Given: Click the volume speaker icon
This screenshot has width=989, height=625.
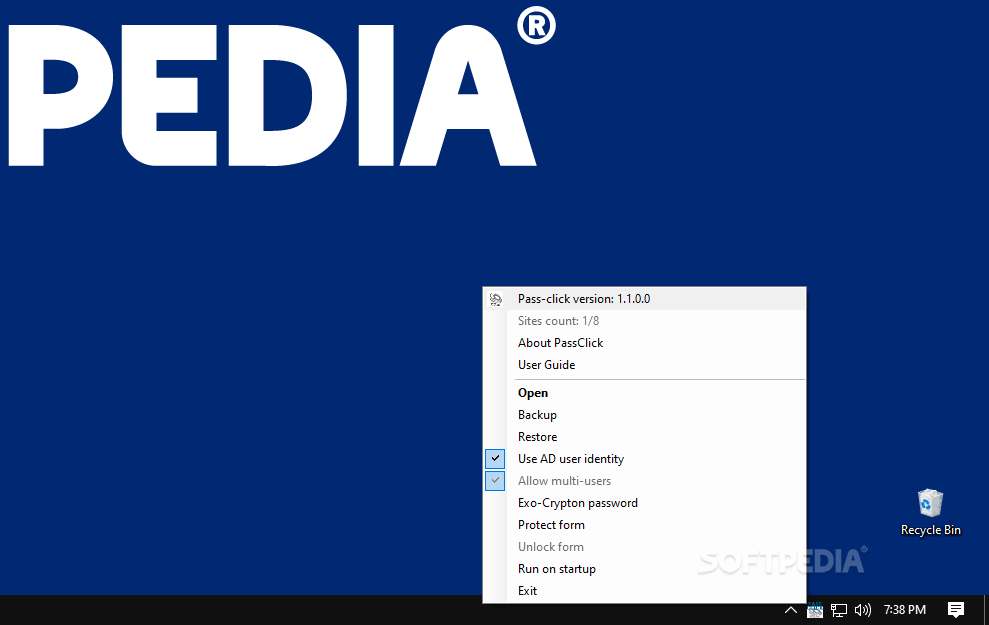Looking at the screenshot, I should pyautogui.click(x=862, y=610).
